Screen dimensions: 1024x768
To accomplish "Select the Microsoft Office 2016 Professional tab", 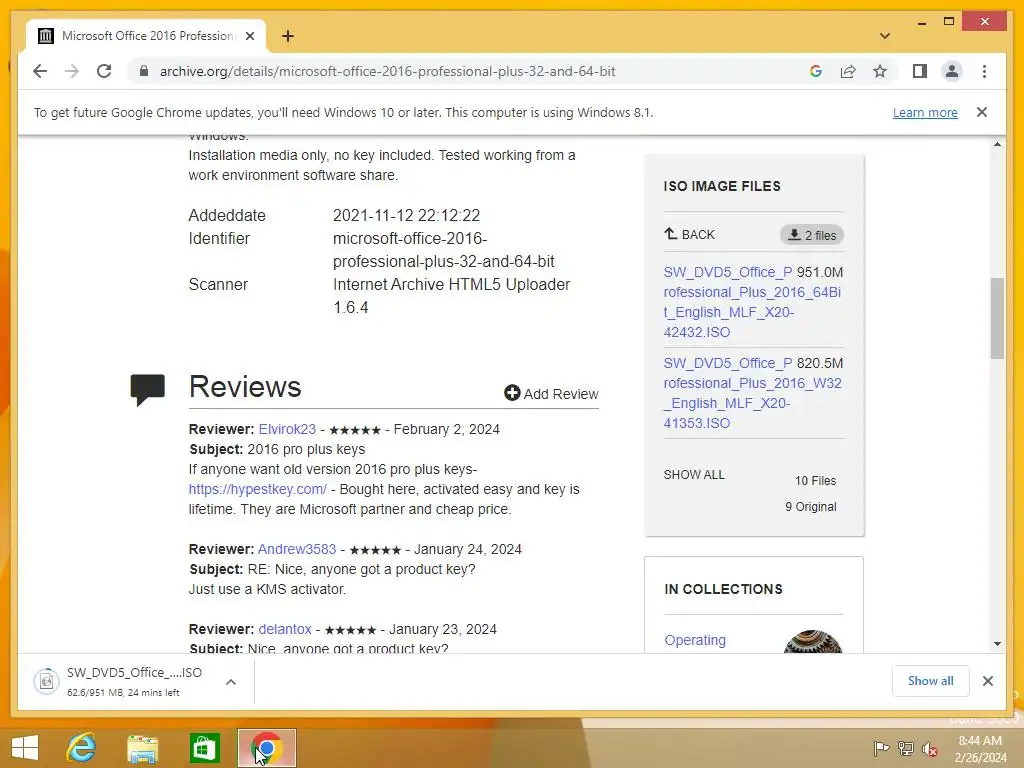I will [146, 36].
